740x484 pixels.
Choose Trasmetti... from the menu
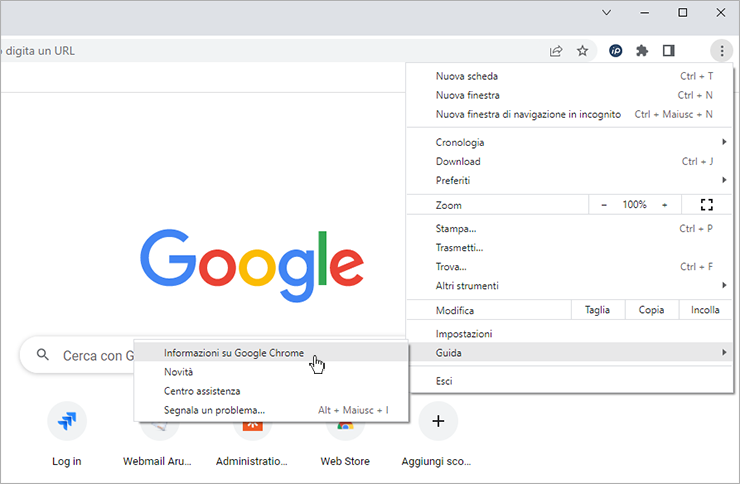[569, 248]
